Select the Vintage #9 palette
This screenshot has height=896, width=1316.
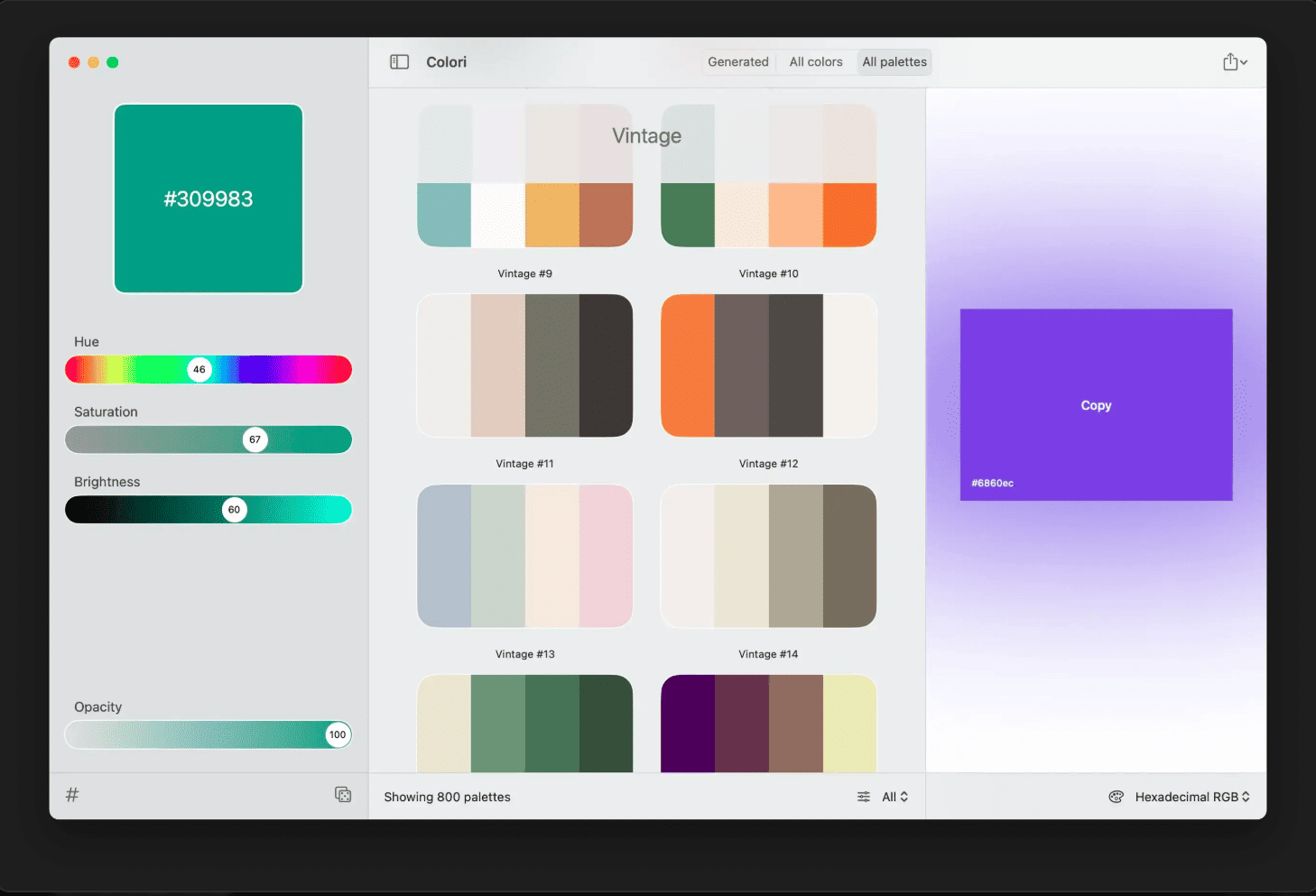click(525, 176)
